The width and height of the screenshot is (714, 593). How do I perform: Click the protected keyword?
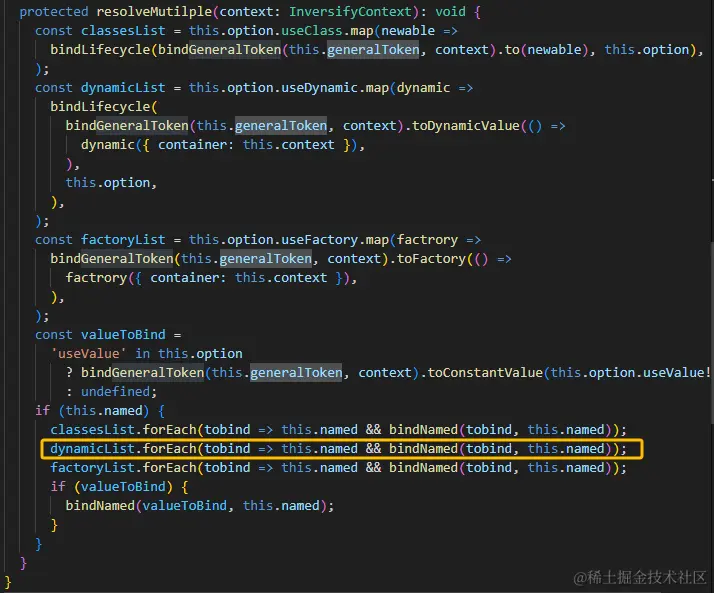coord(54,11)
